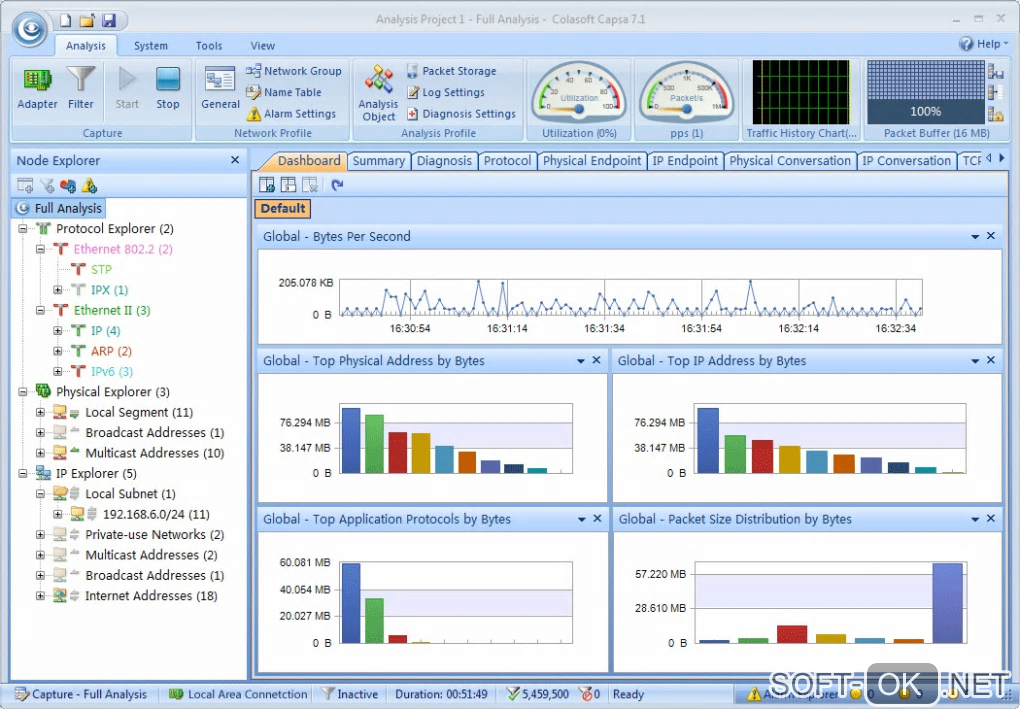The height and width of the screenshot is (709, 1020).
Task: Open the Name Table
Action: [284, 92]
